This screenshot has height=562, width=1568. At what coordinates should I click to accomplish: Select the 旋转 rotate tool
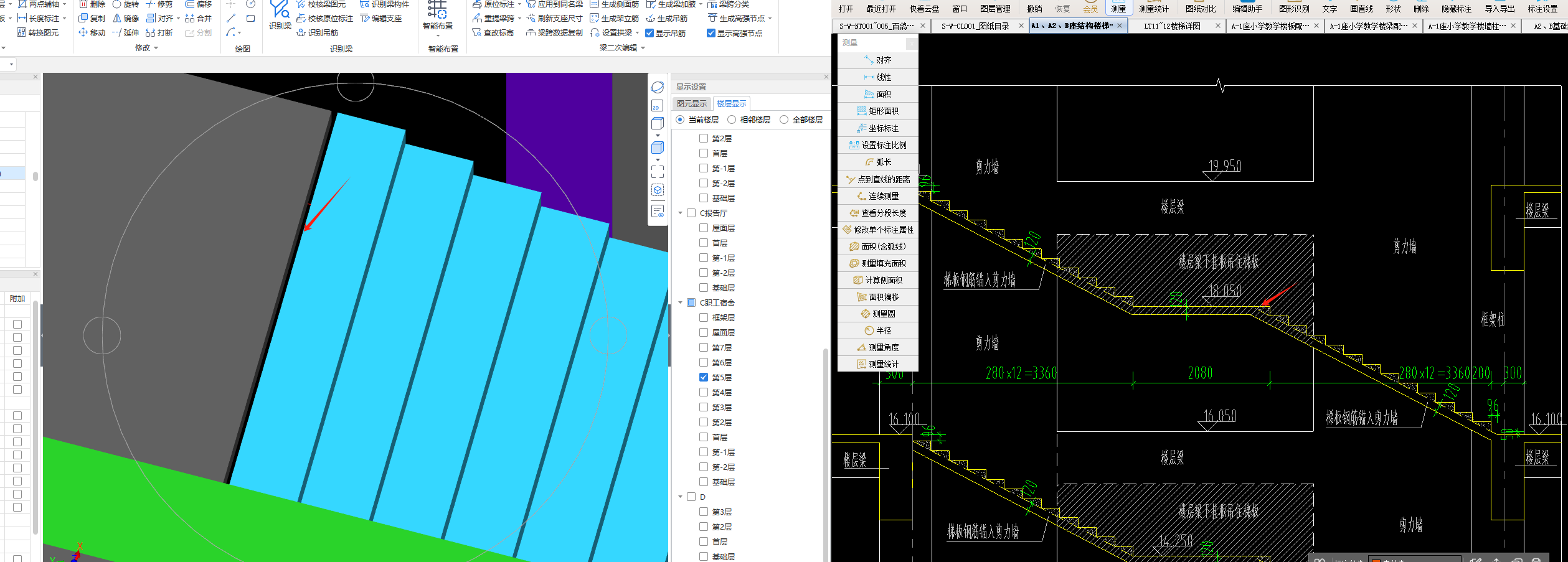[x=126, y=4]
